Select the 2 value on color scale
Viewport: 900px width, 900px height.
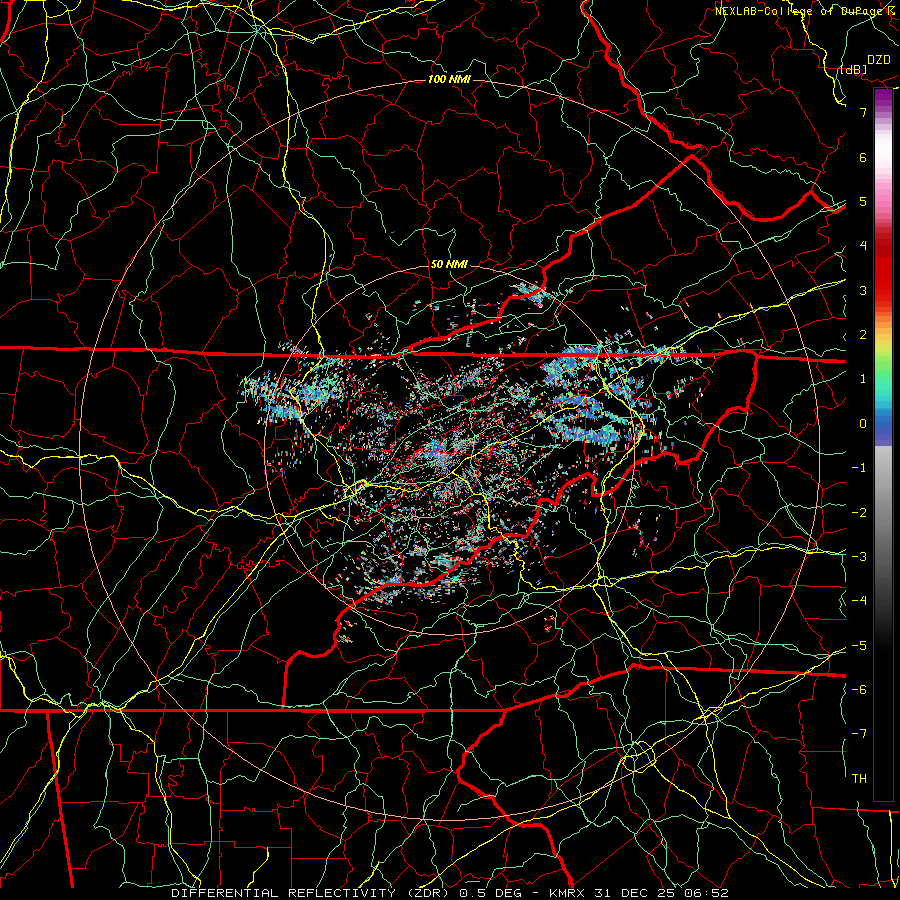click(863, 335)
